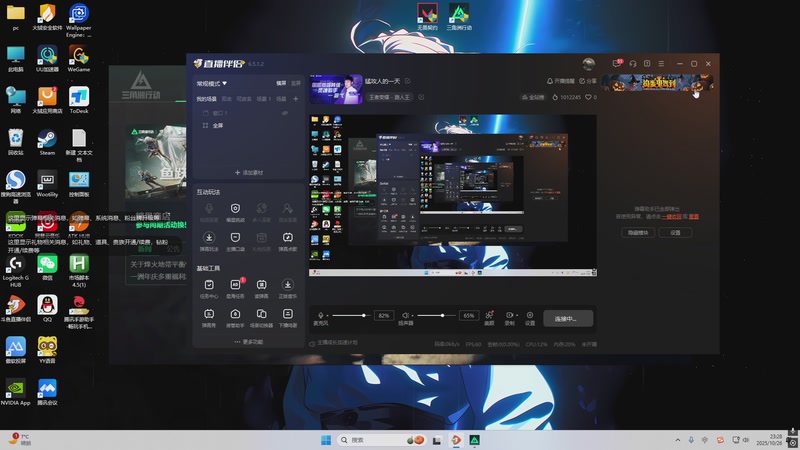Open 直播伴侣 icon in taskbar

pyautogui.click(x=456, y=440)
